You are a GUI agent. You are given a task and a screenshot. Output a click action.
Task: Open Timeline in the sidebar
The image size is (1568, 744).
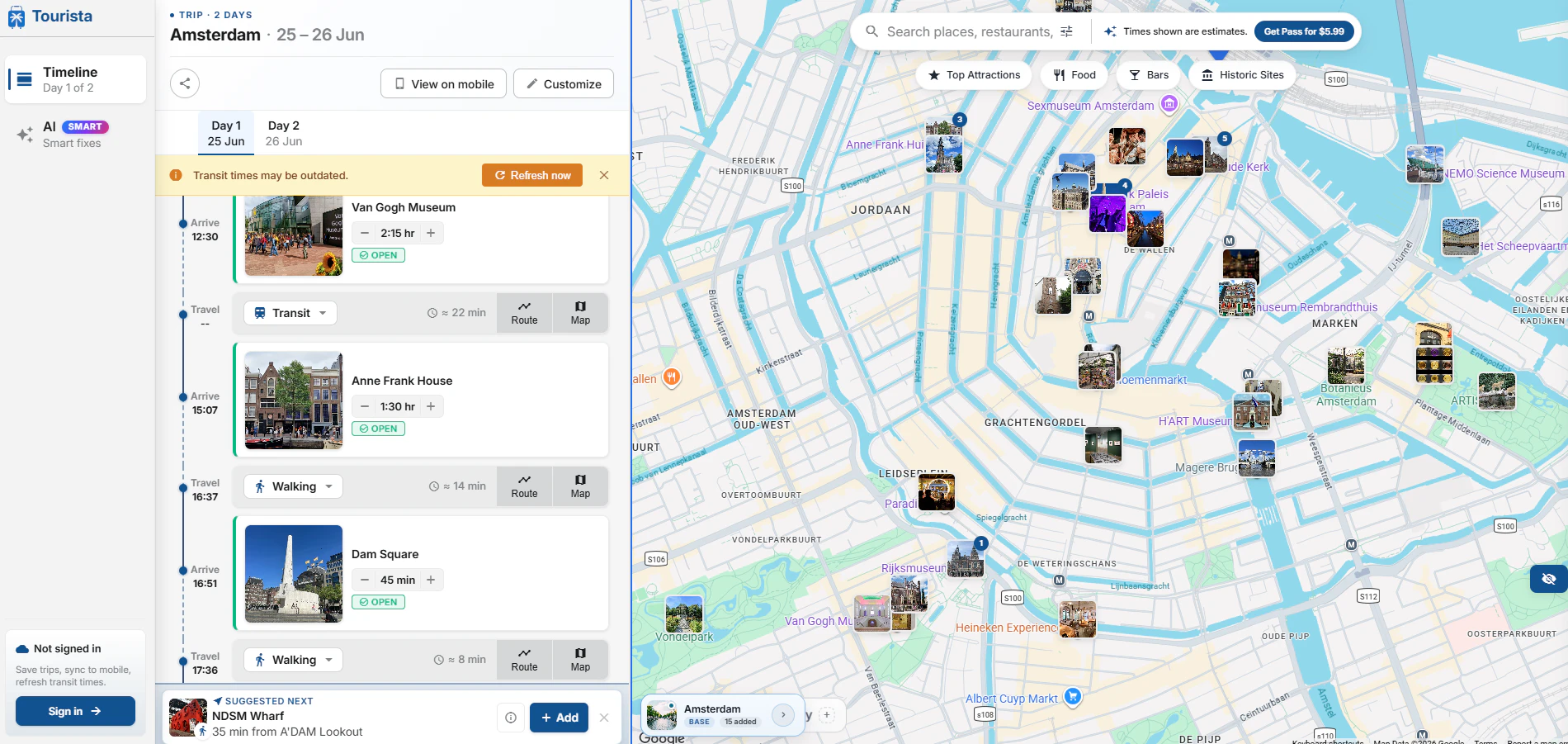pyautogui.click(x=76, y=79)
